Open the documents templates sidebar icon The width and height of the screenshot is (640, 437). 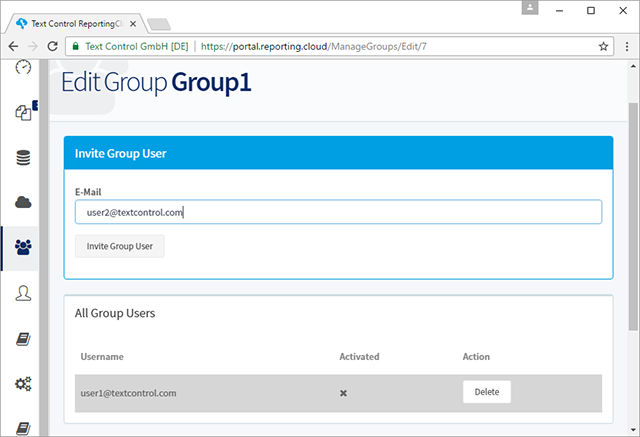click(23, 112)
